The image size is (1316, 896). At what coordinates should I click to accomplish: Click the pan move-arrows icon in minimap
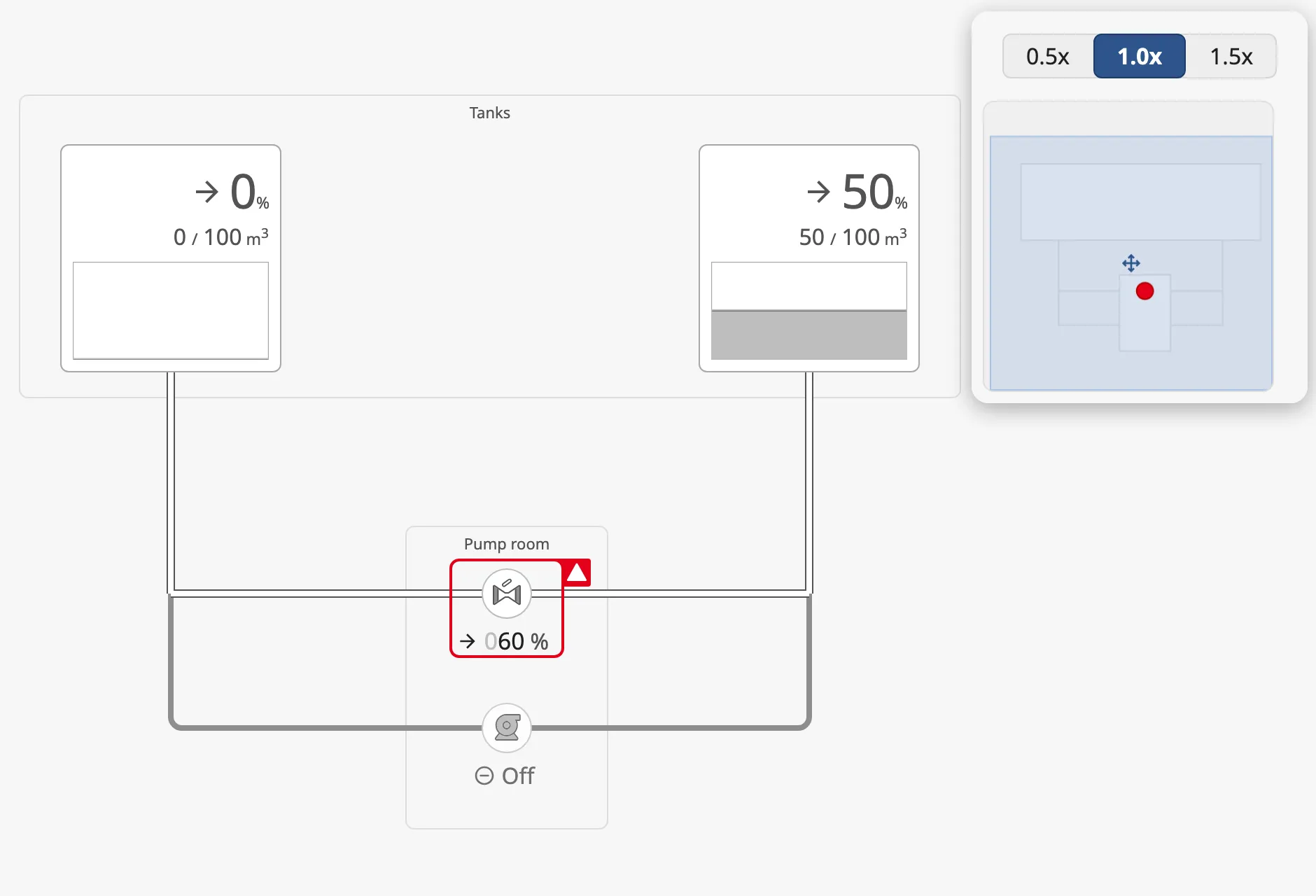click(1131, 263)
